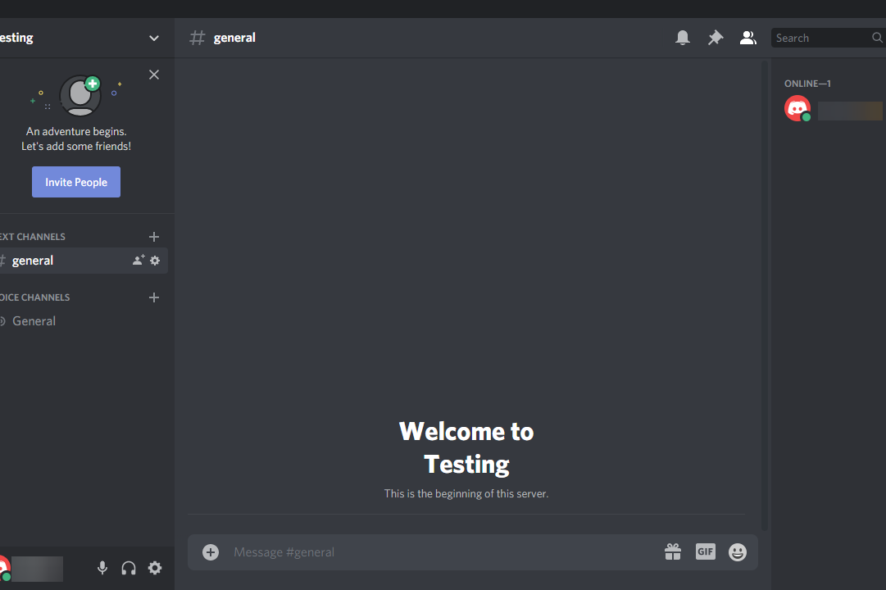Image resolution: width=886 pixels, height=590 pixels.
Task: Open notification settings bell icon
Action: pyautogui.click(x=683, y=38)
